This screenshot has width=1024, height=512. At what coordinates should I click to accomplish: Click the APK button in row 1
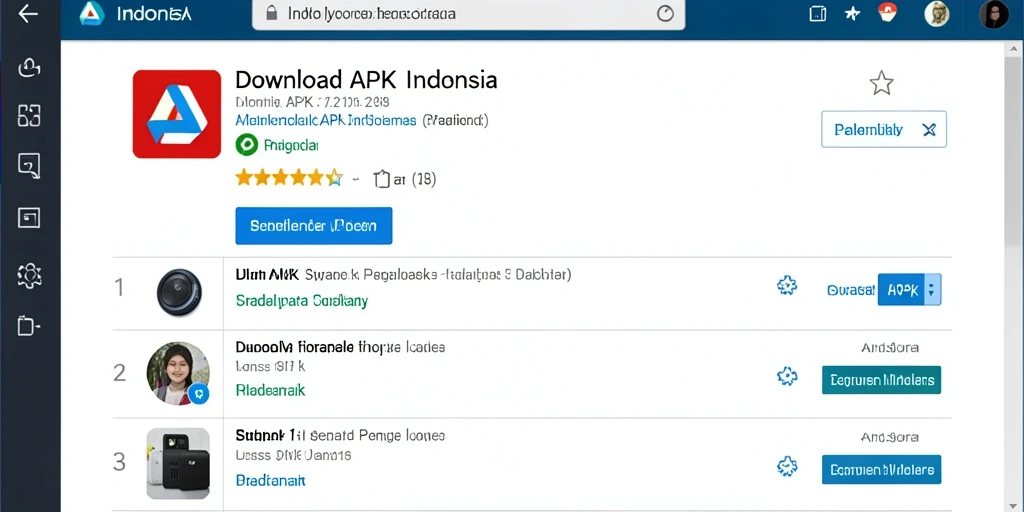coord(902,289)
